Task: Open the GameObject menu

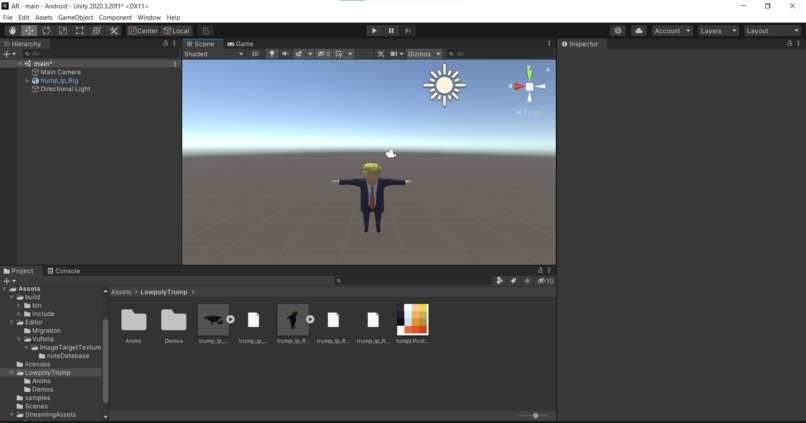Action: 76,17
